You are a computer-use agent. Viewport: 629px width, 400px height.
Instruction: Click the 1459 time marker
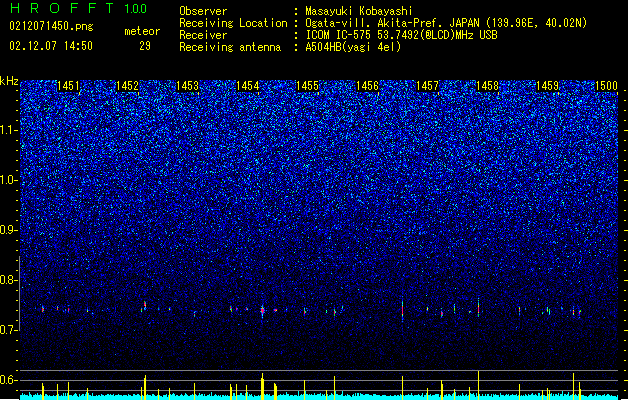click(x=547, y=85)
